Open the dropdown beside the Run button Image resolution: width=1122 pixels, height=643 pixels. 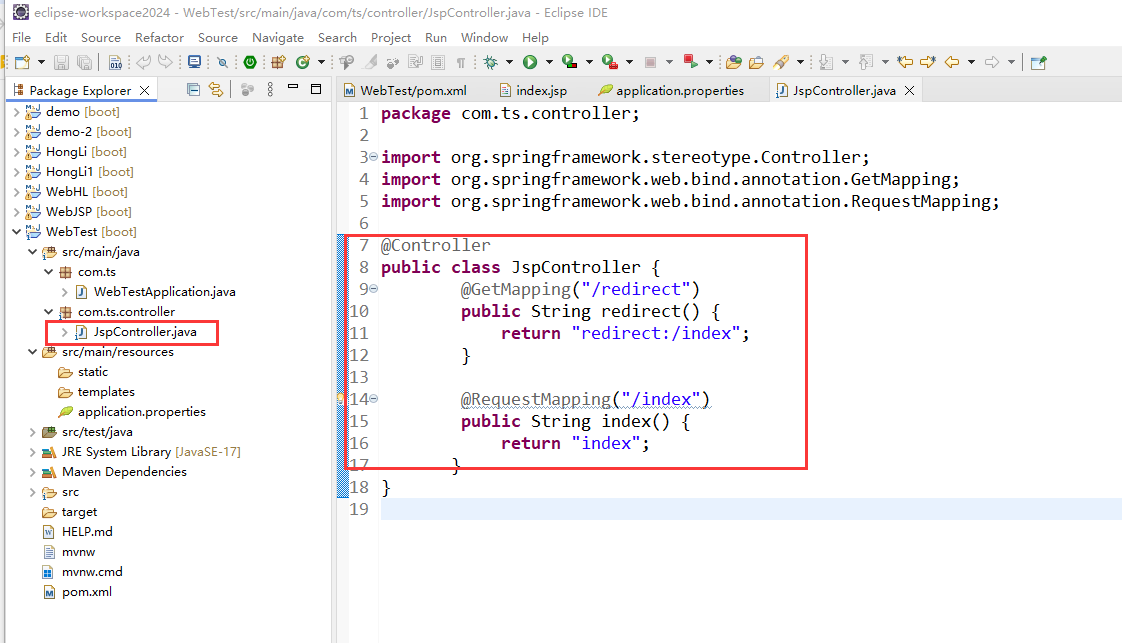550,61
